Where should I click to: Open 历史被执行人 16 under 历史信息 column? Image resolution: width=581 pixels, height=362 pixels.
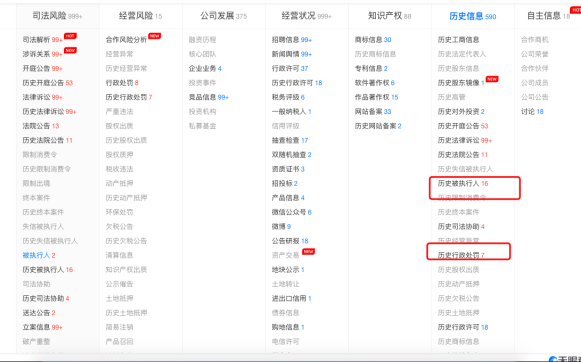463,183
